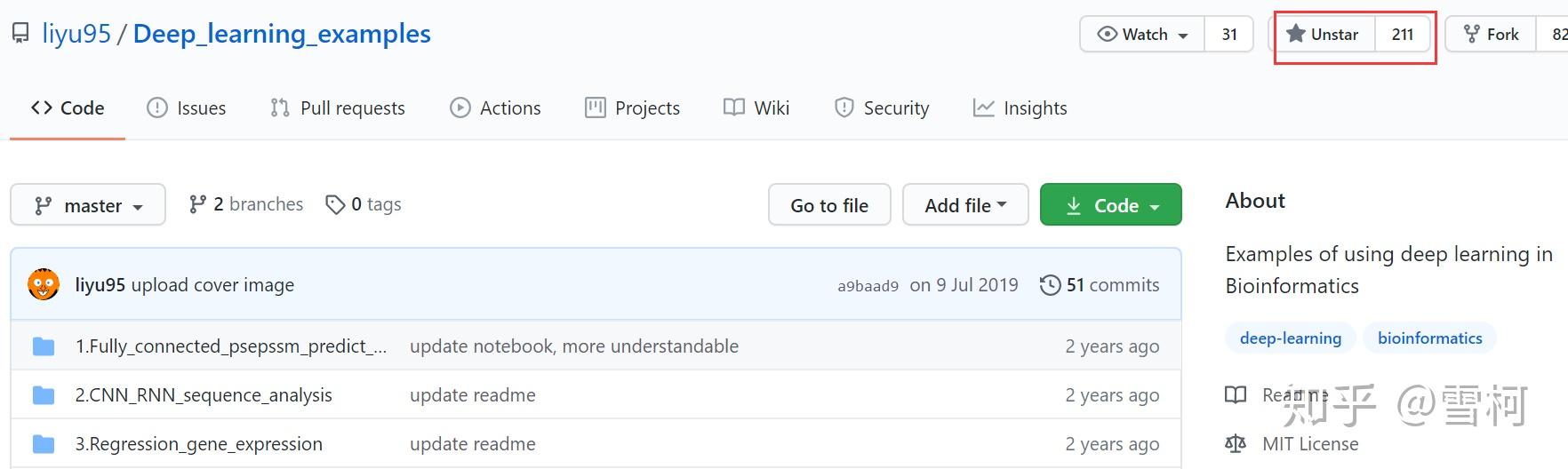The image size is (1568, 469).
Task: View the 51 commits history
Action: [x=1100, y=285]
